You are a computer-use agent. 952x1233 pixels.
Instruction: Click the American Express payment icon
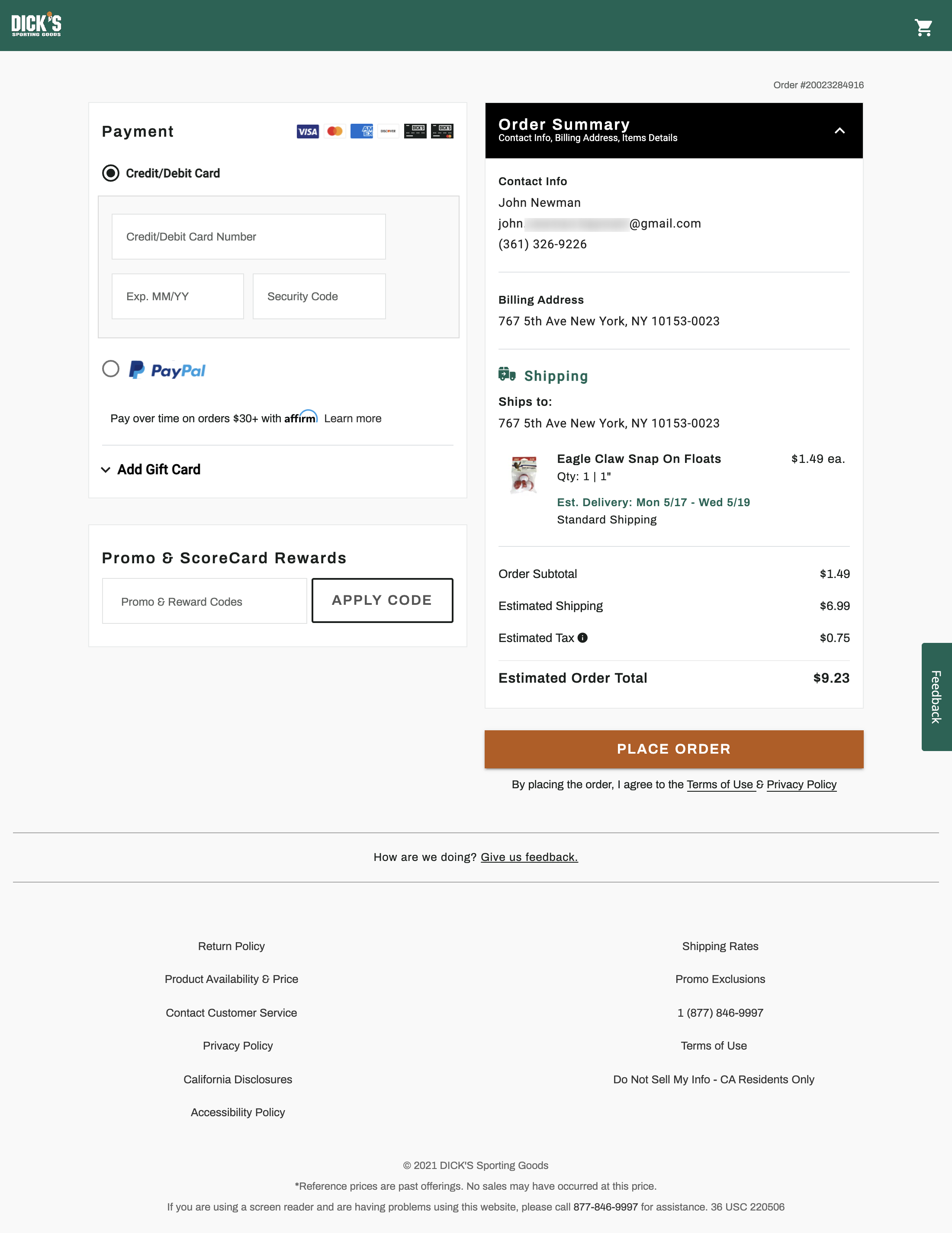(361, 131)
